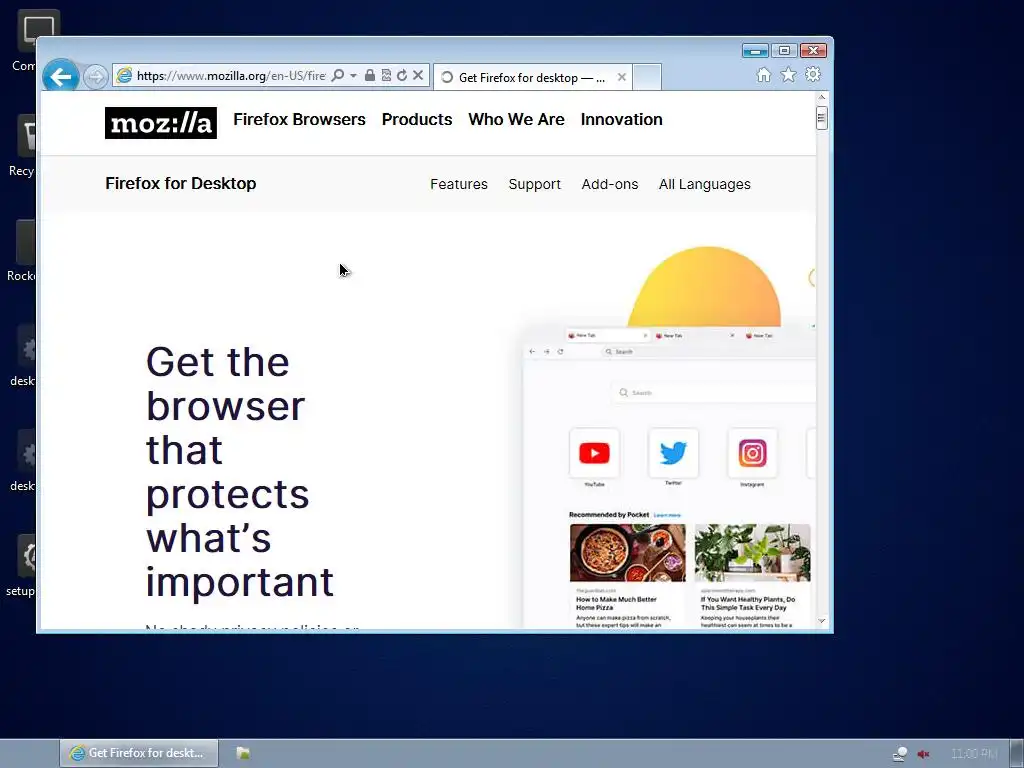The height and width of the screenshot is (768, 1024).
Task: Go to the Support link
Action: pyautogui.click(x=534, y=184)
